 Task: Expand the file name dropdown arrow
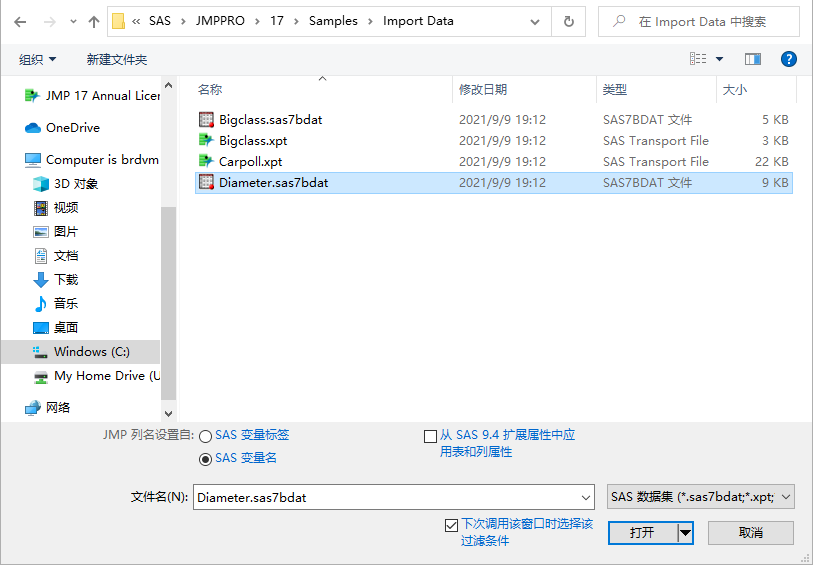pyautogui.click(x=586, y=498)
